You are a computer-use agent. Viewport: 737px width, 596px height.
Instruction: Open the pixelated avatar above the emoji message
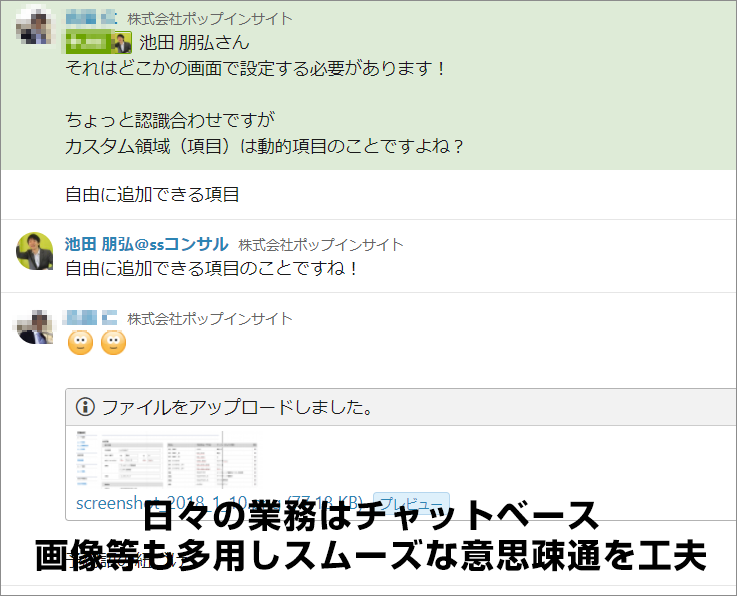click(35, 326)
